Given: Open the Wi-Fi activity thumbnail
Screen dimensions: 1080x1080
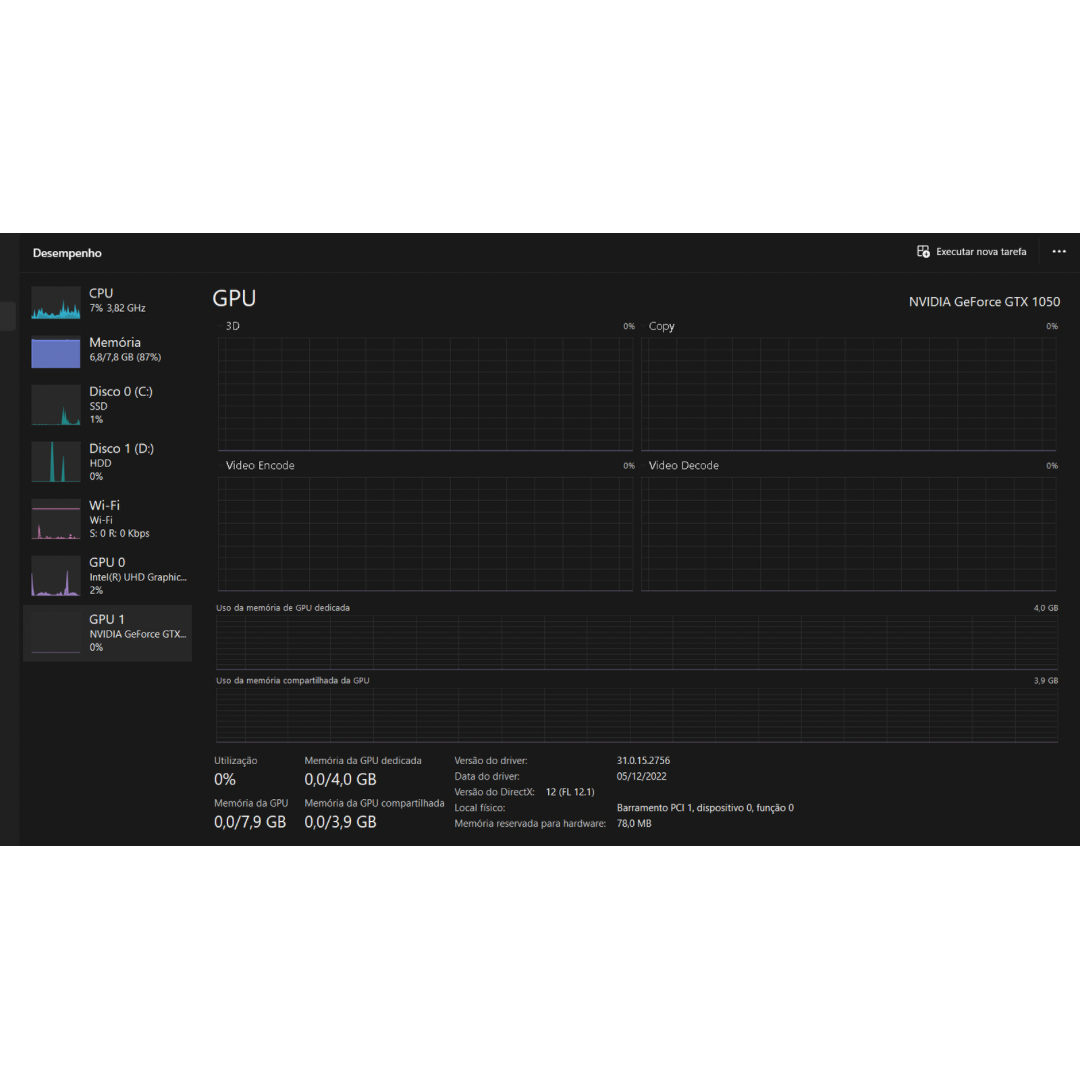Looking at the screenshot, I should (x=56, y=519).
